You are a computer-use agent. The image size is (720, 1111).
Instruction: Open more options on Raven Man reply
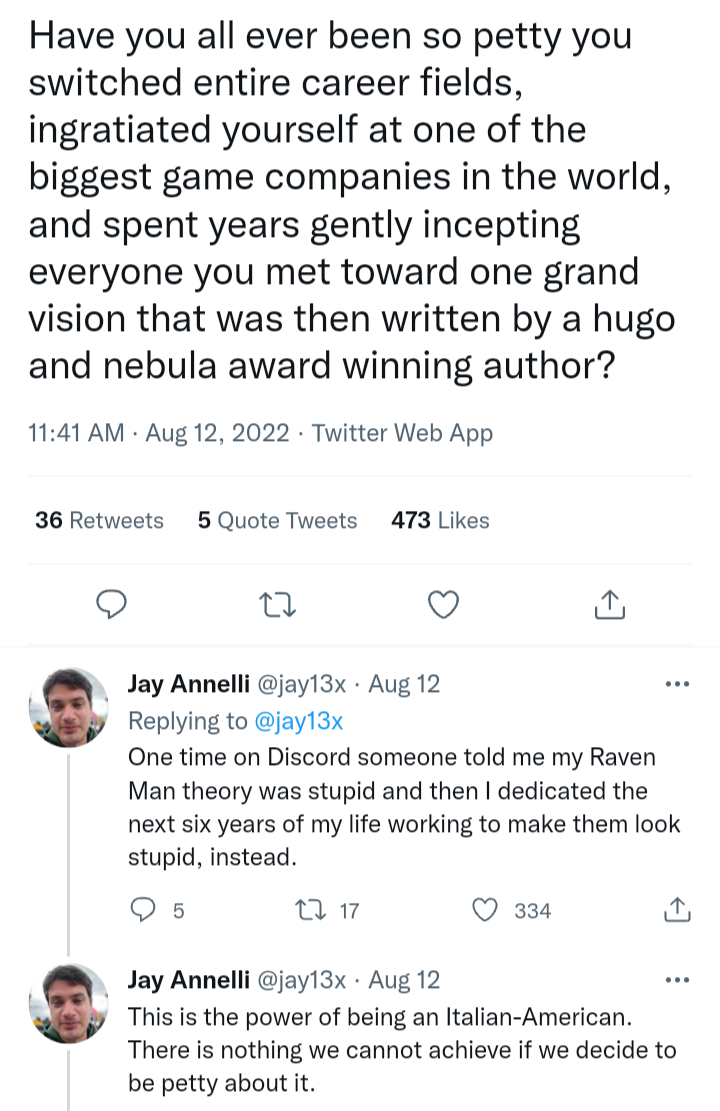(677, 685)
